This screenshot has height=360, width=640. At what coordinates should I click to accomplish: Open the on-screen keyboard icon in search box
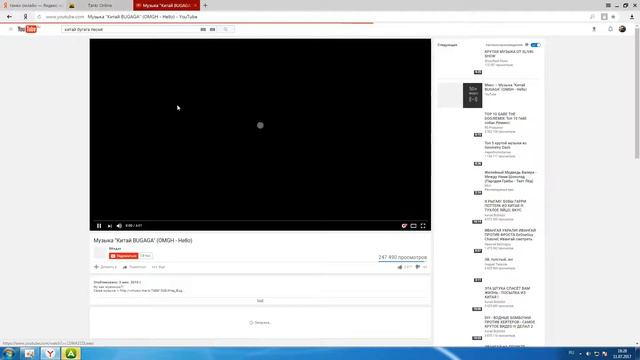(203, 29)
